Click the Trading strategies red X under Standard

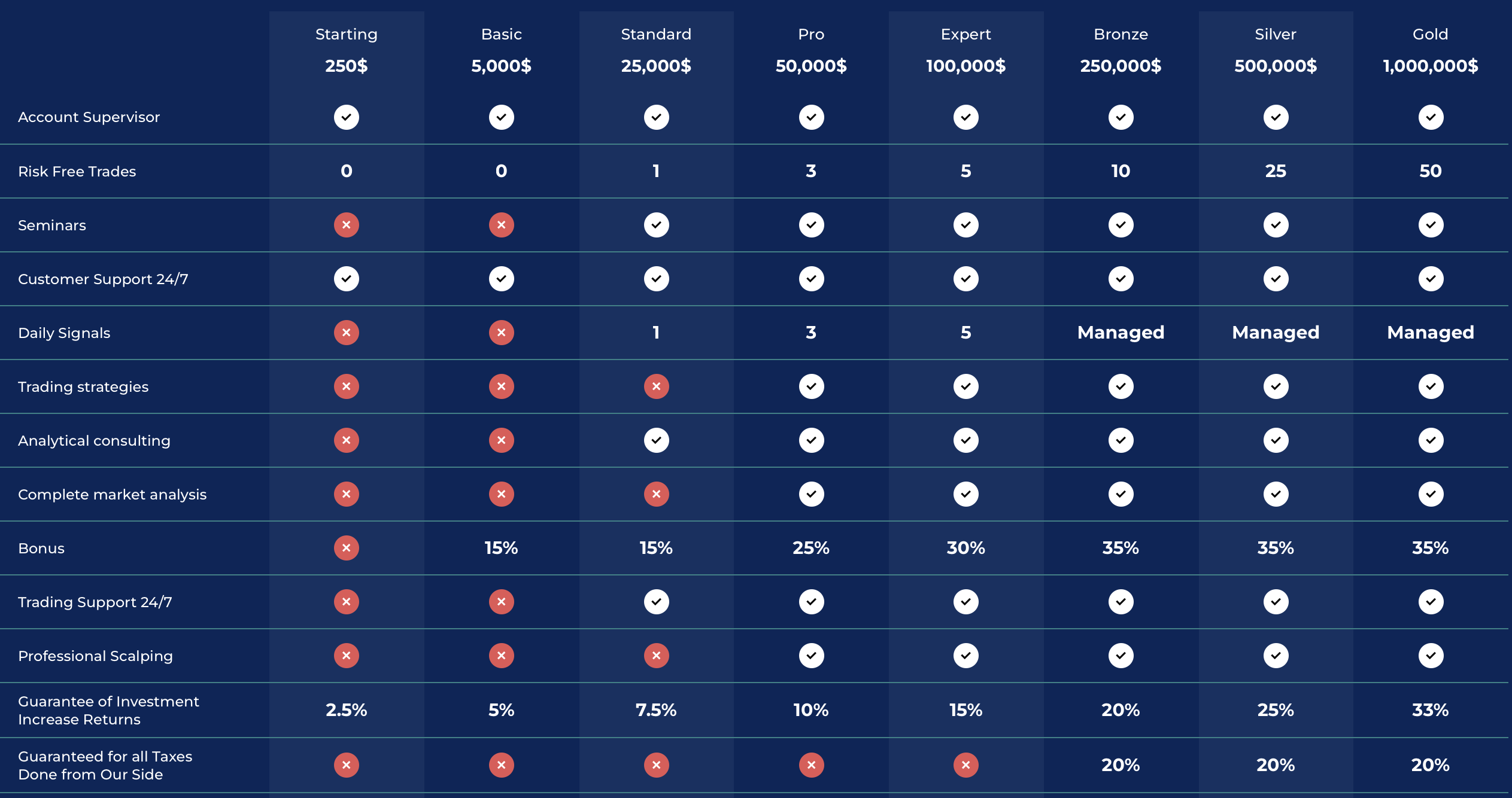[657, 386]
